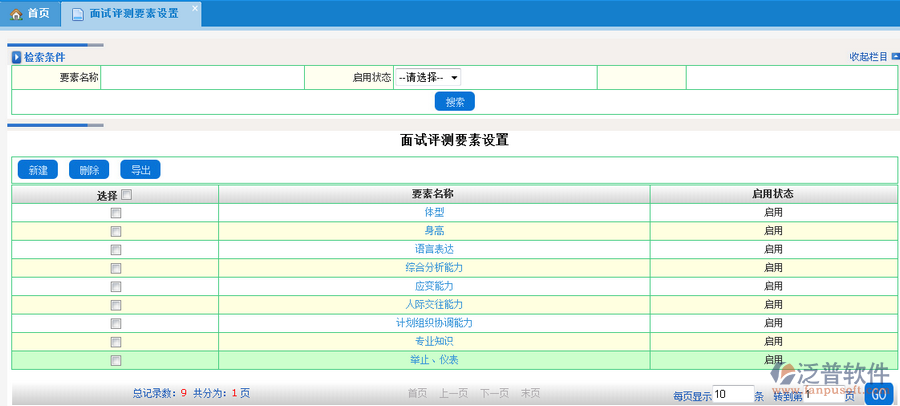Check the box for 体型 row
Screen dimensions: 900x406
point(115,213)
